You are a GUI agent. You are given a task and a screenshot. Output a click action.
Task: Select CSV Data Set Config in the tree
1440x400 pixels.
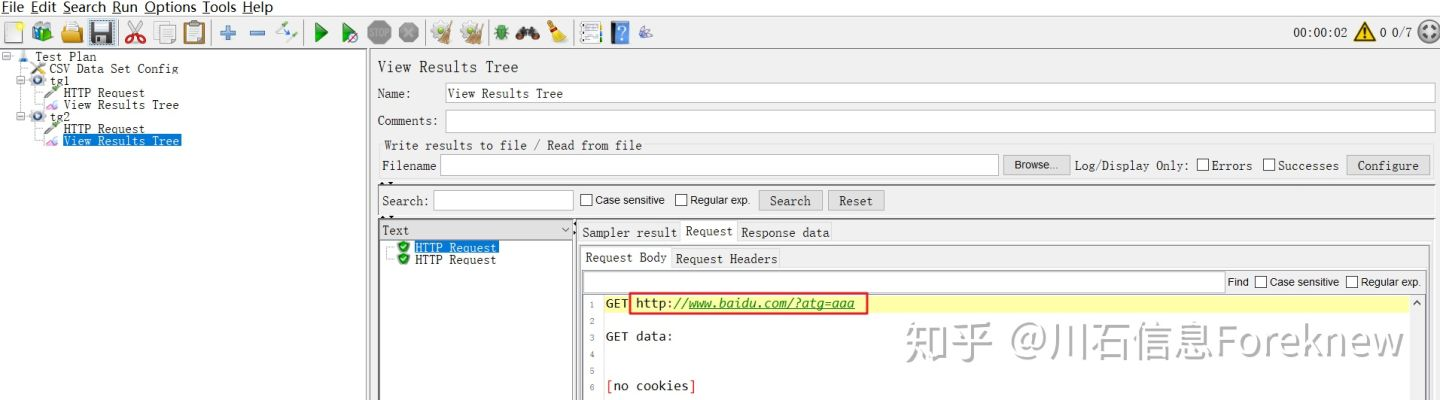click(x=114, y=69)
